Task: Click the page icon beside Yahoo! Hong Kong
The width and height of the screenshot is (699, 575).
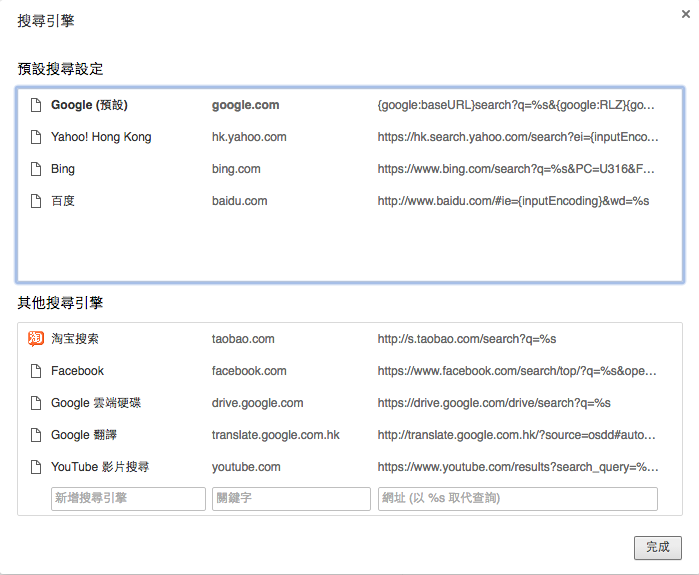Action: [35, 137]
